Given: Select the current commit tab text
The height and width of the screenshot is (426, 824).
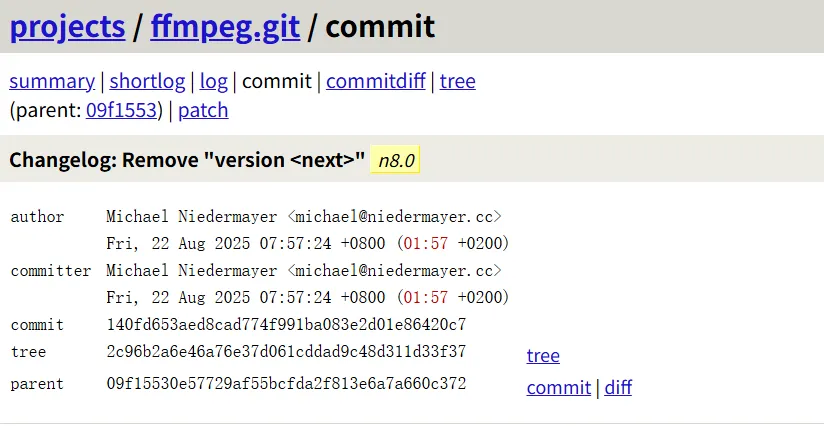Looking at the screenshot, I should 277,81.
